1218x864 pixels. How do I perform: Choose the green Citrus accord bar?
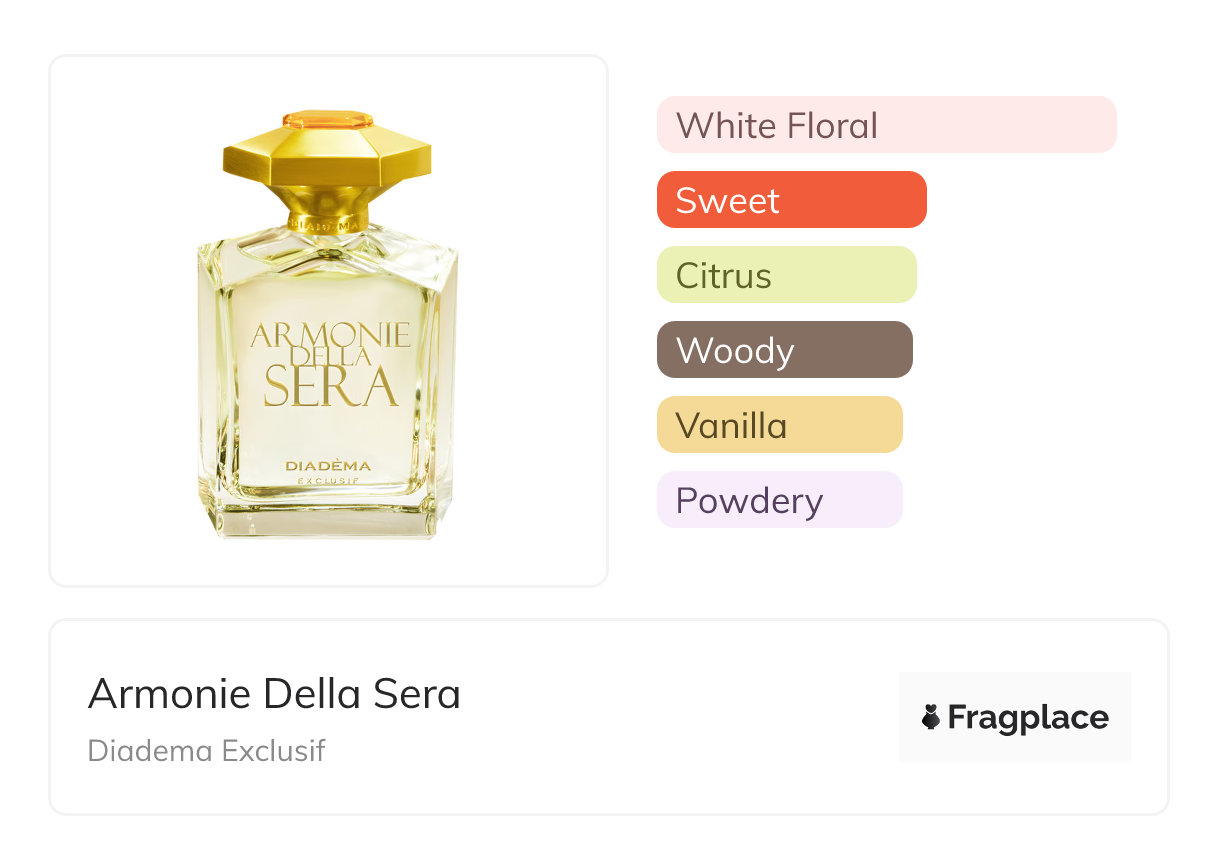click(786, 275)
